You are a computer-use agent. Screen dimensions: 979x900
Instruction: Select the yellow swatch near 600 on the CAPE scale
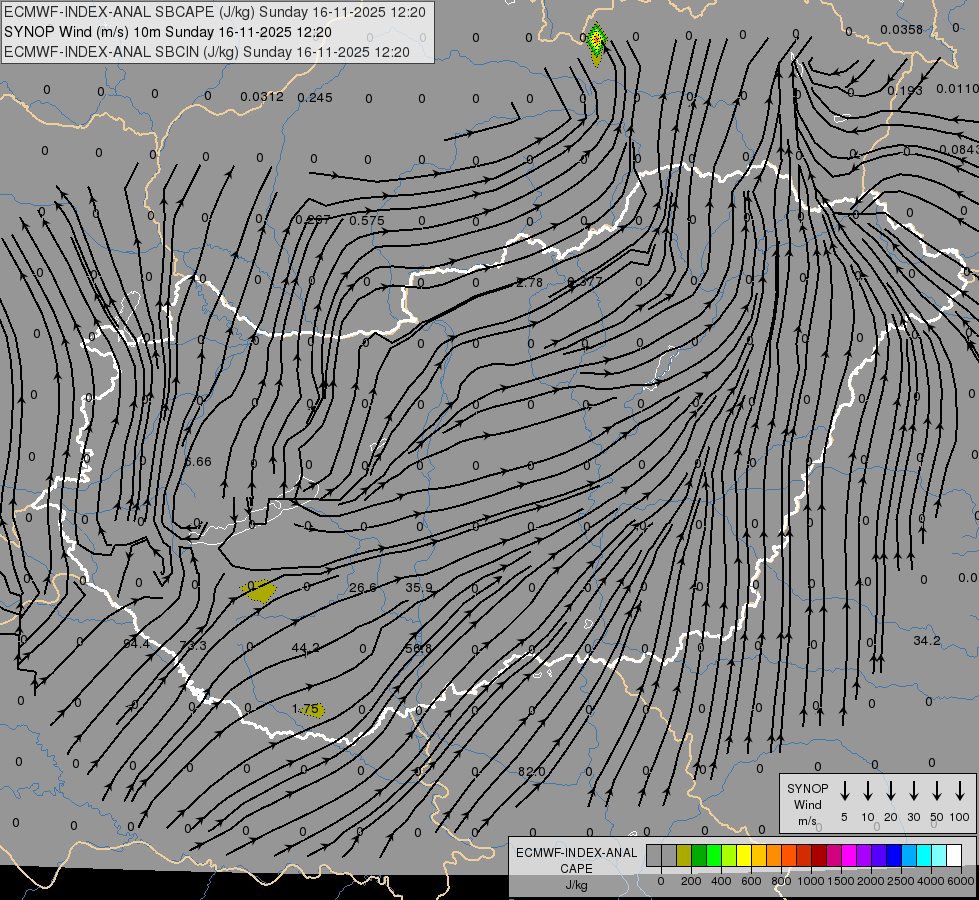point(744,855)
